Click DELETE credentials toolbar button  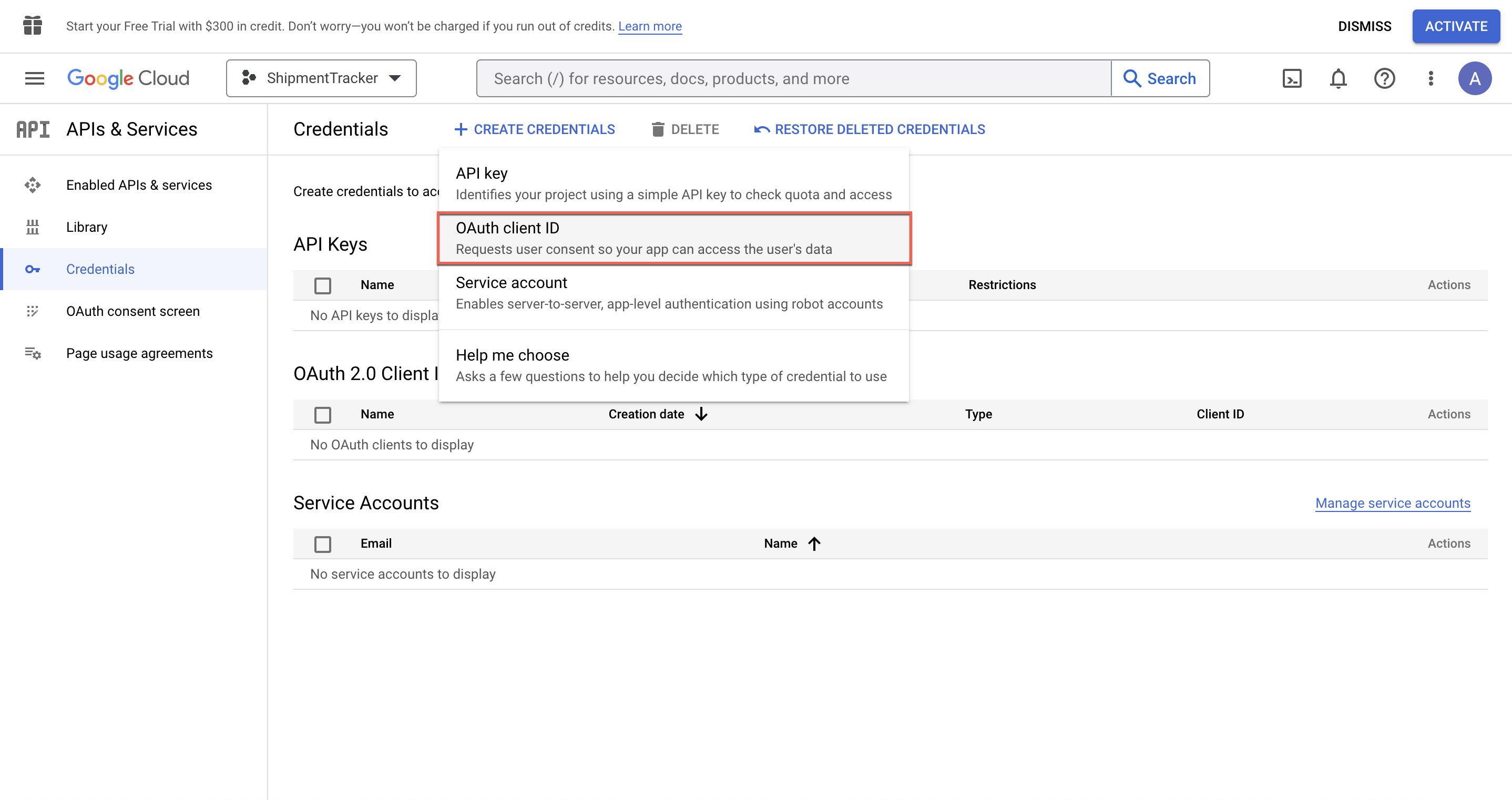click(684, 128)
